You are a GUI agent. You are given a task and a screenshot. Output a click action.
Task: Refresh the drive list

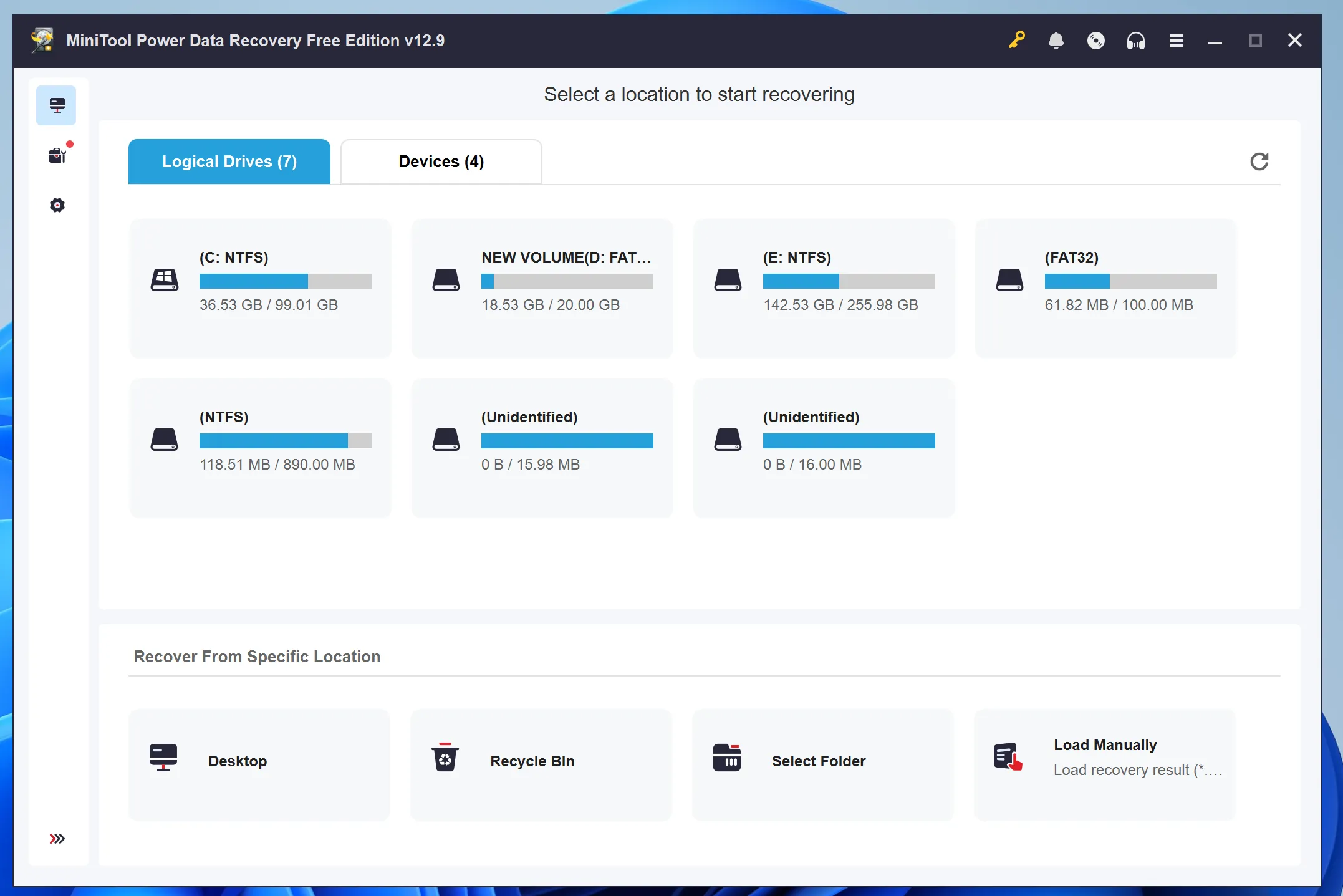[1259, 161]
